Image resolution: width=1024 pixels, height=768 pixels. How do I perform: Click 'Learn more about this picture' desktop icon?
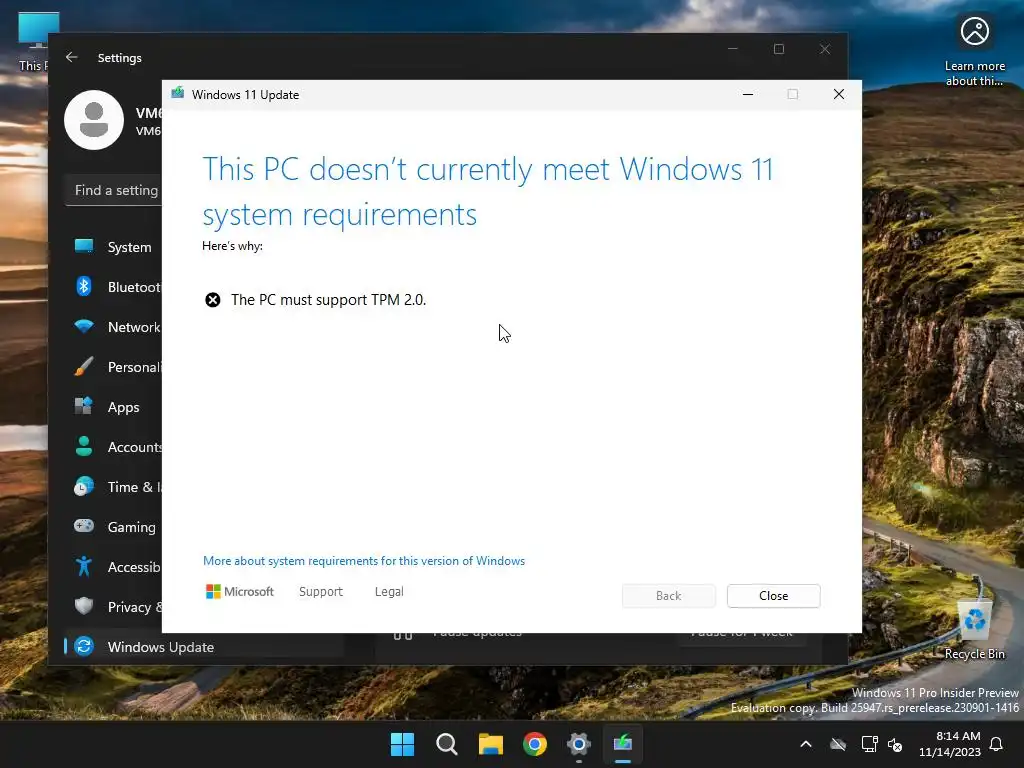974,51
